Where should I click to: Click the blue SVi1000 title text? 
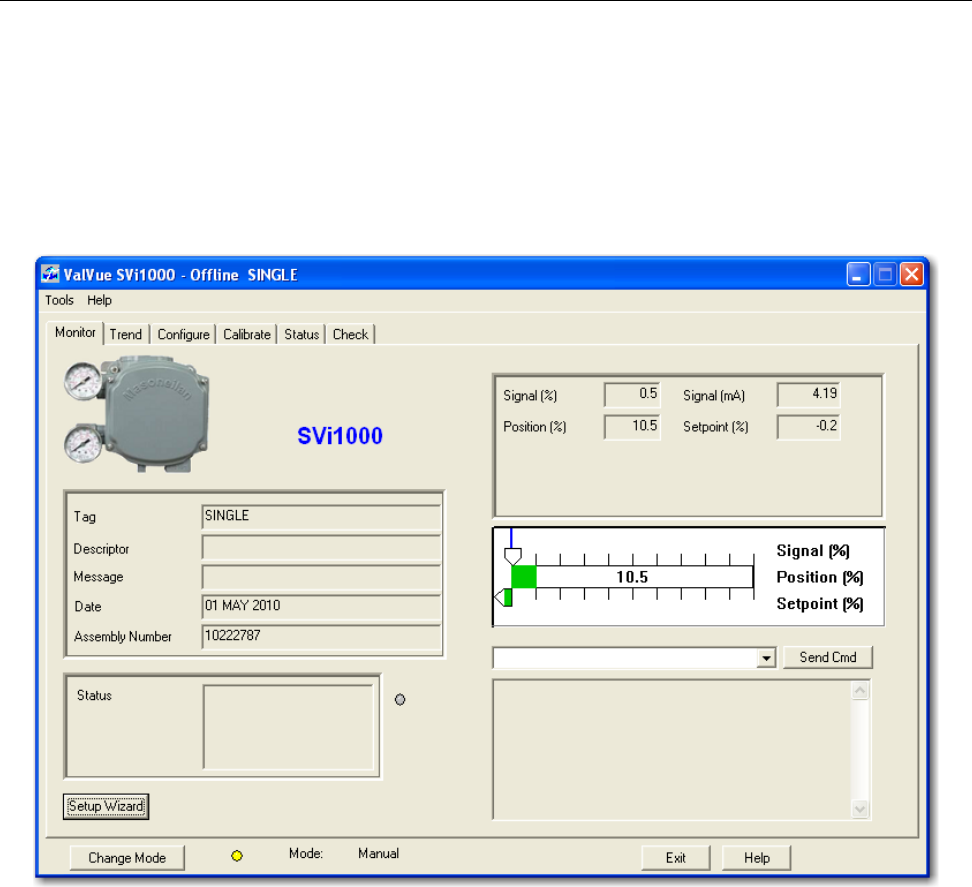click(340, 436)
